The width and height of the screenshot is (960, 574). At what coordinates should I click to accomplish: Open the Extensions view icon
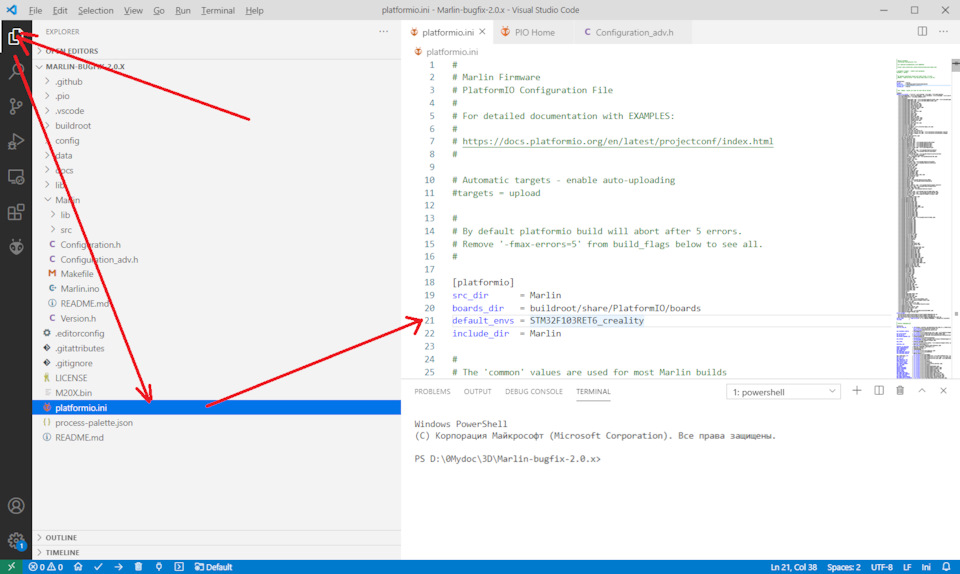pos(16,212)
